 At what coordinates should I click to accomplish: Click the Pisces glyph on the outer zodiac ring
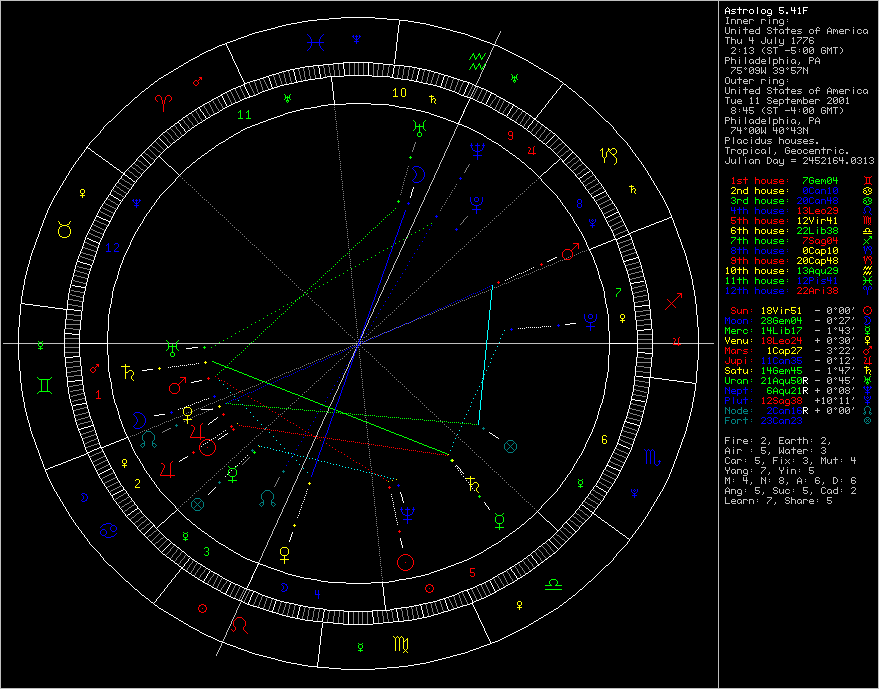[x=316, y=42]
